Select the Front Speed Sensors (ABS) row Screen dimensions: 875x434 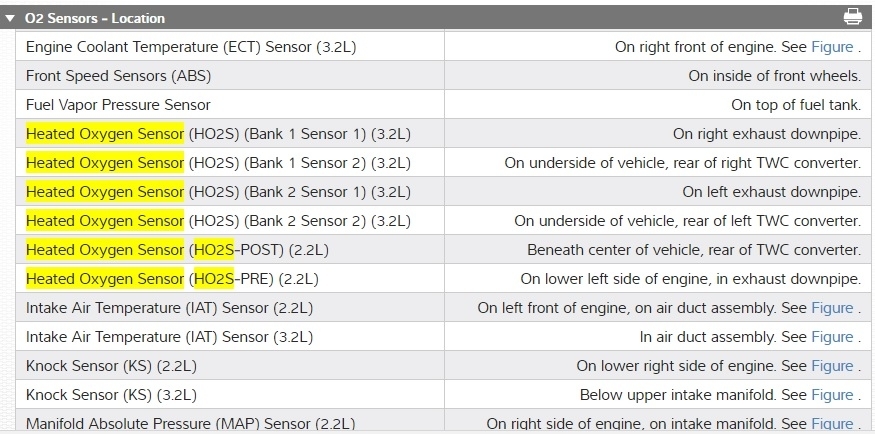coord(118,76)
